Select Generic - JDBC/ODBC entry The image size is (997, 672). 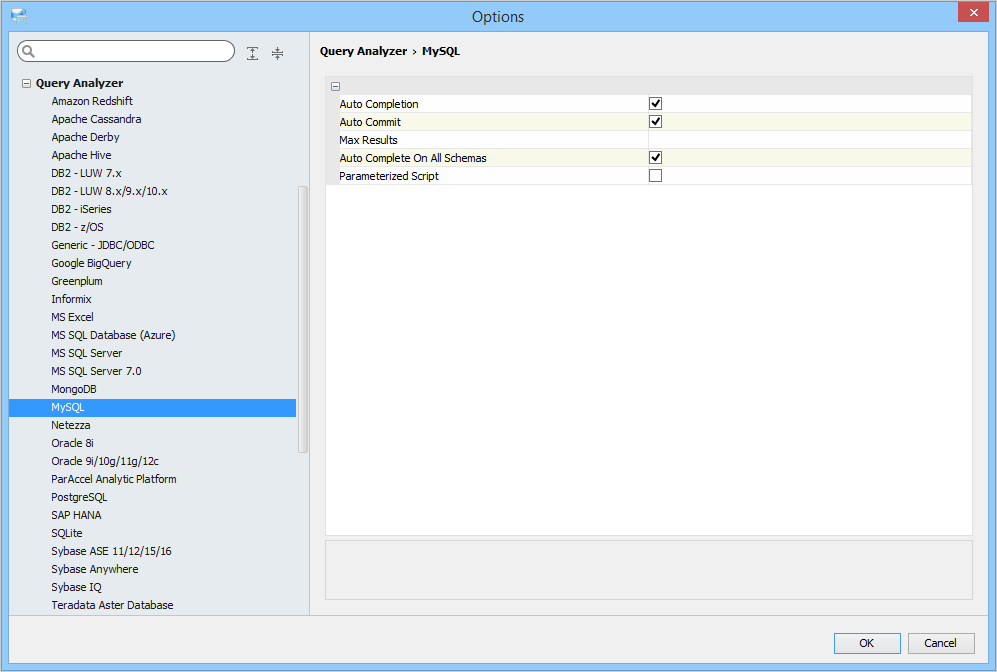103,245
